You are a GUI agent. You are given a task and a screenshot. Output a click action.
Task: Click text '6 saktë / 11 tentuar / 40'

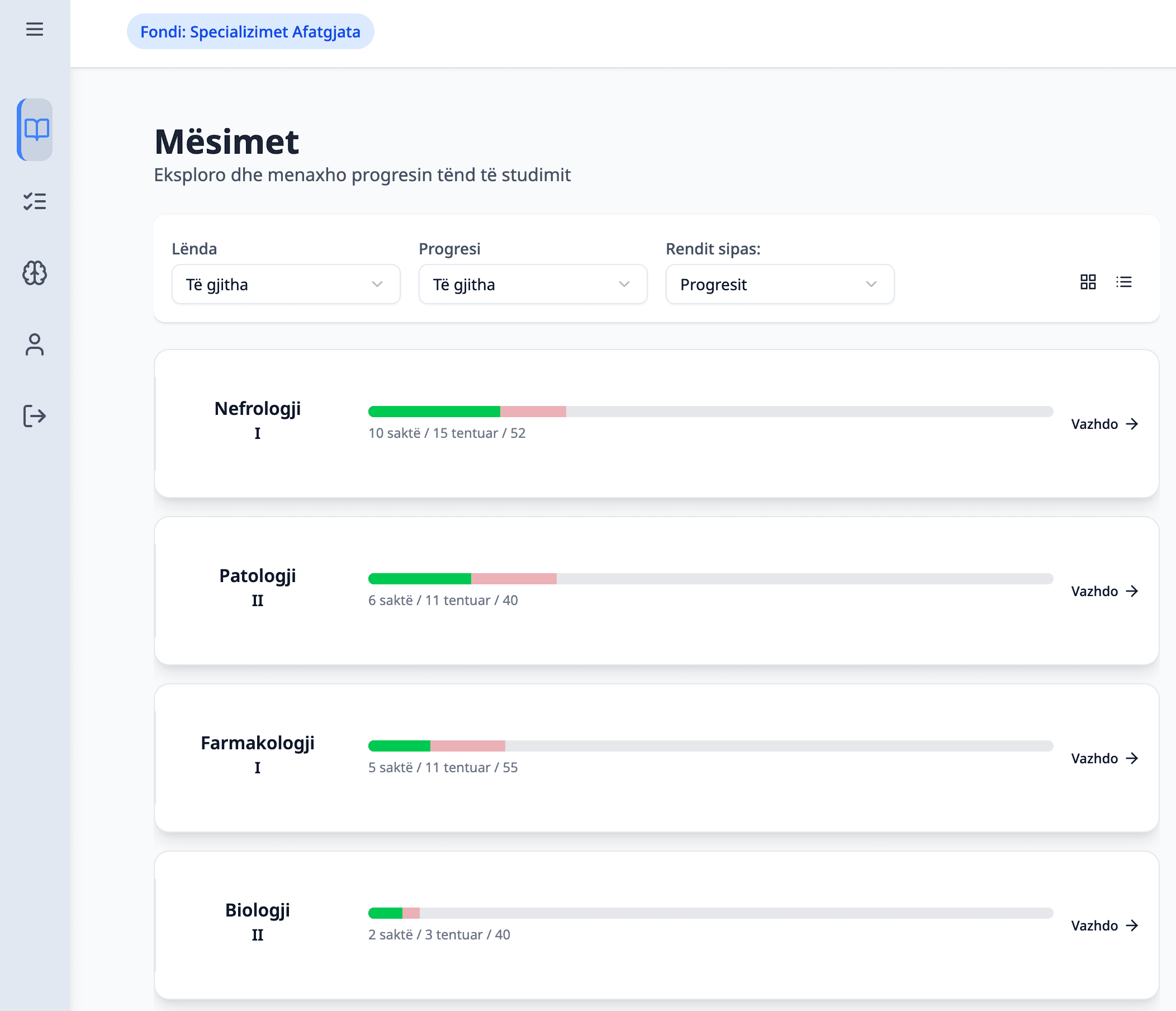click(x=443, y=601)
